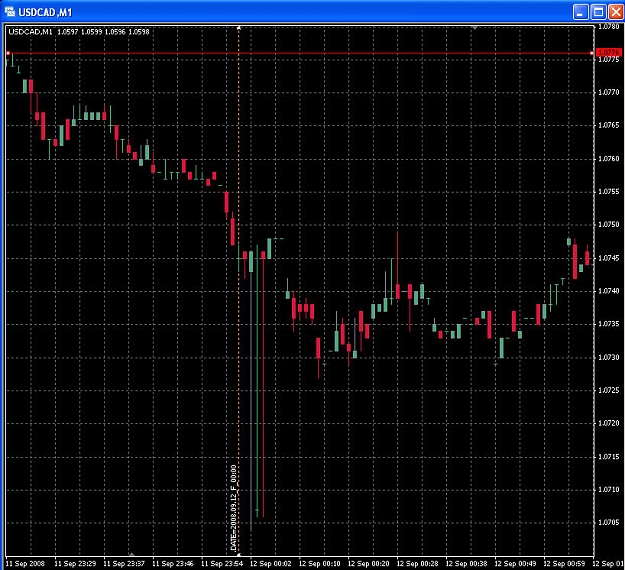Click the 1.0740 price scale label
The image size is (625, 570).
coord(609,291)
